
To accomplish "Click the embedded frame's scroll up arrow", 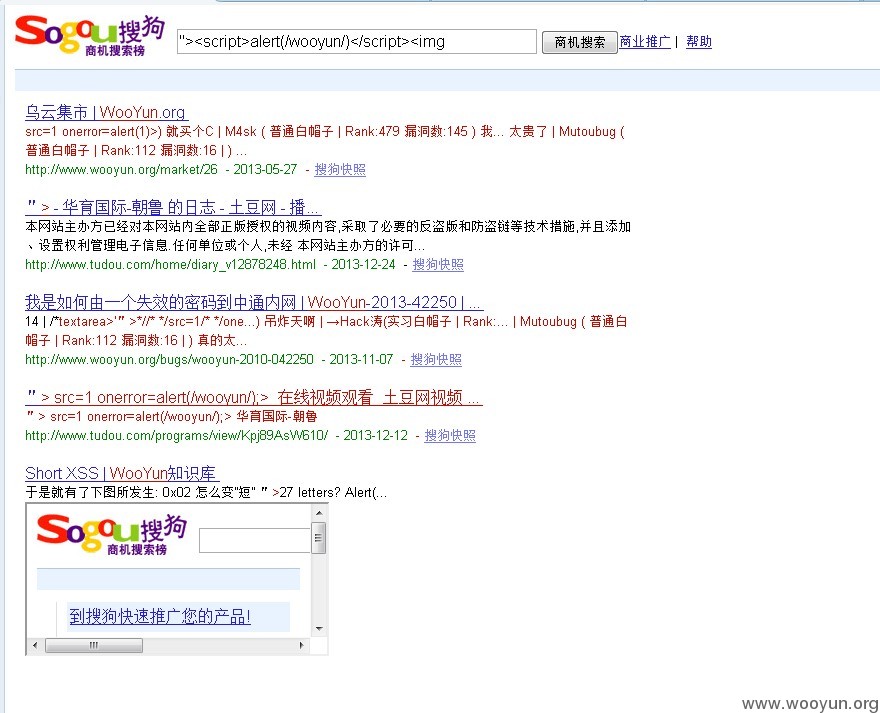I will click(319, 513).
